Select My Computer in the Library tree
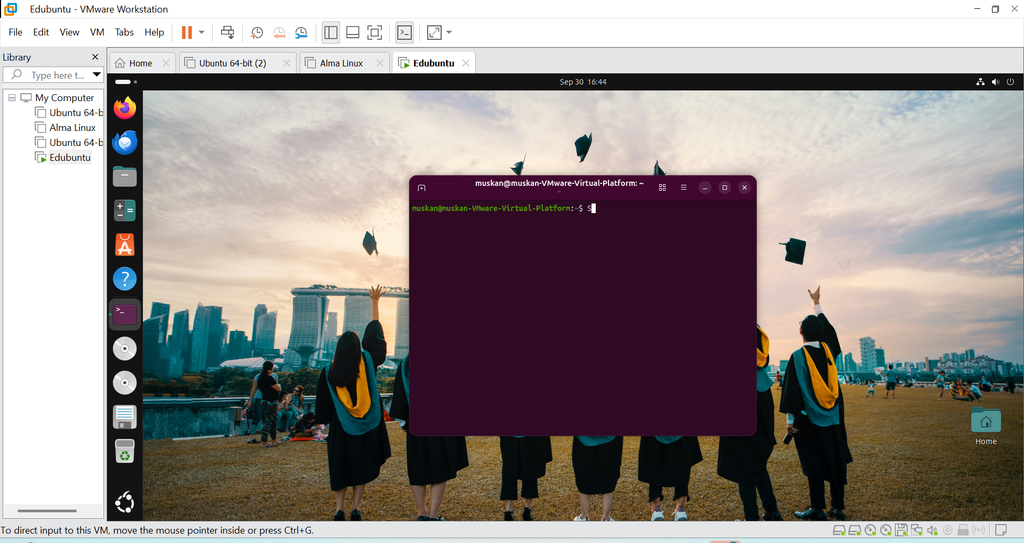Screen dimensions: 1024x543 click(64, 97)
